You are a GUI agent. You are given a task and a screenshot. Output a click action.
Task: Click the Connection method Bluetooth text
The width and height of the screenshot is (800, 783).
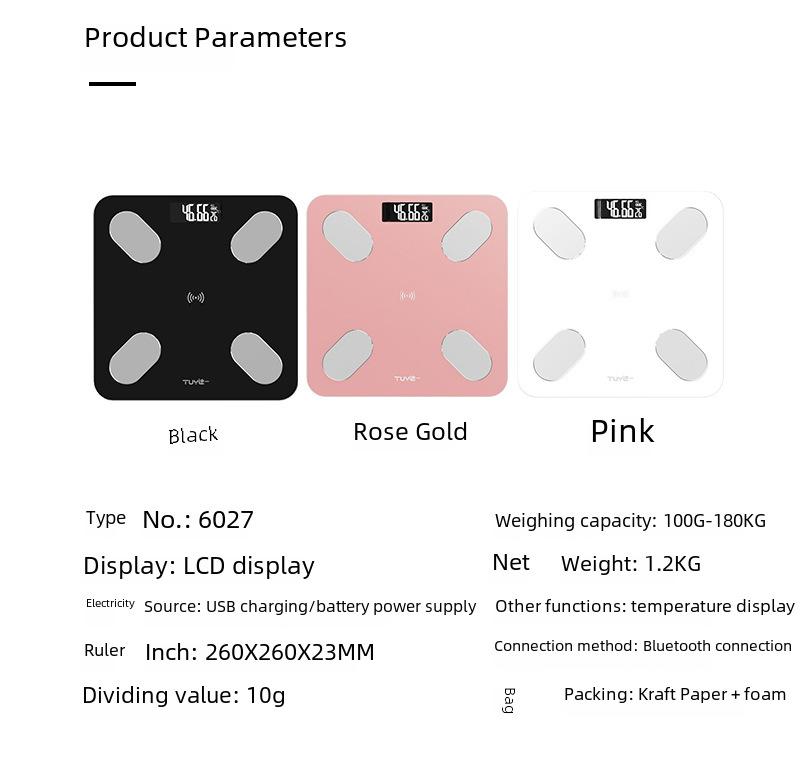click(643, 646)
